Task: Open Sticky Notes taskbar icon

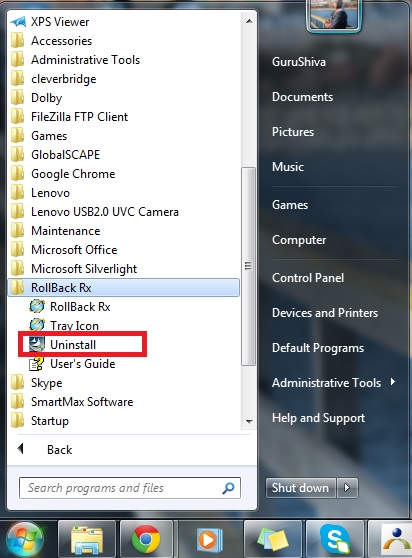Action: point(273,539)
